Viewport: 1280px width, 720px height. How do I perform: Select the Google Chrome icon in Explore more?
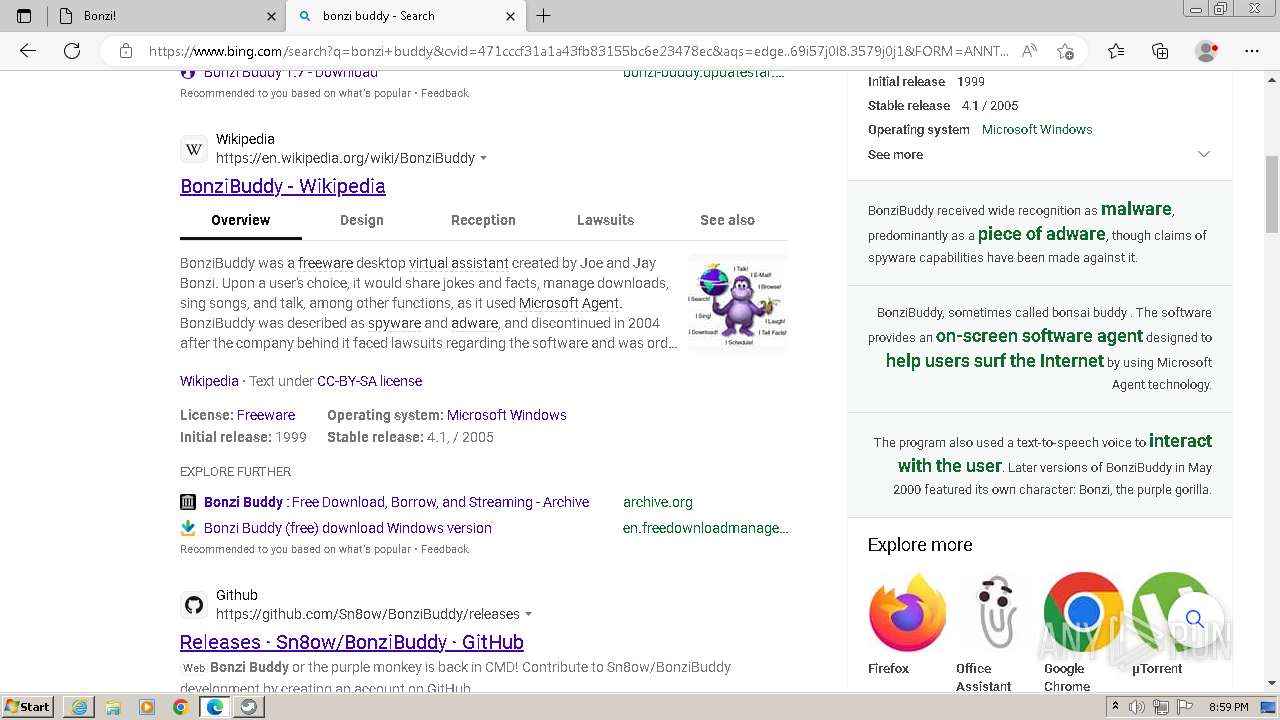point(1083,613)
